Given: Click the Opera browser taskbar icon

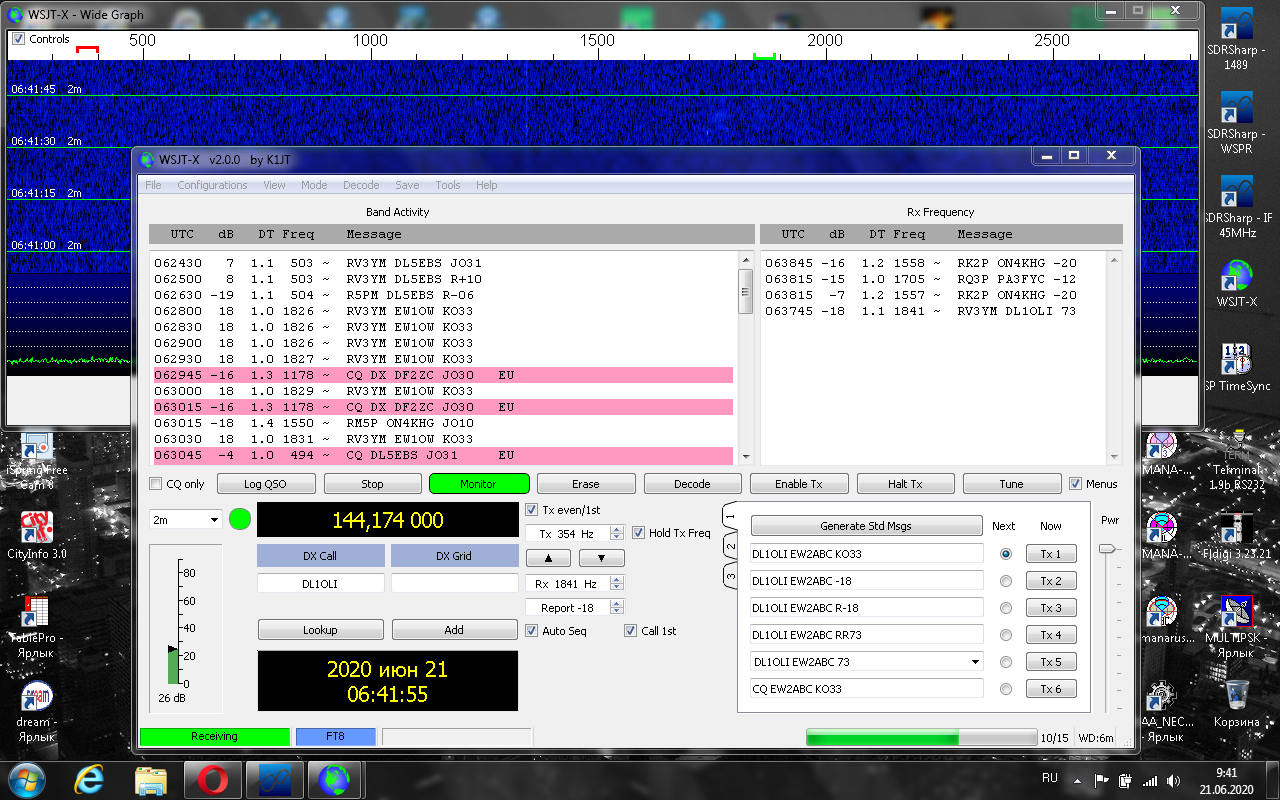Looking at the screenshot, I should (211, 778).
